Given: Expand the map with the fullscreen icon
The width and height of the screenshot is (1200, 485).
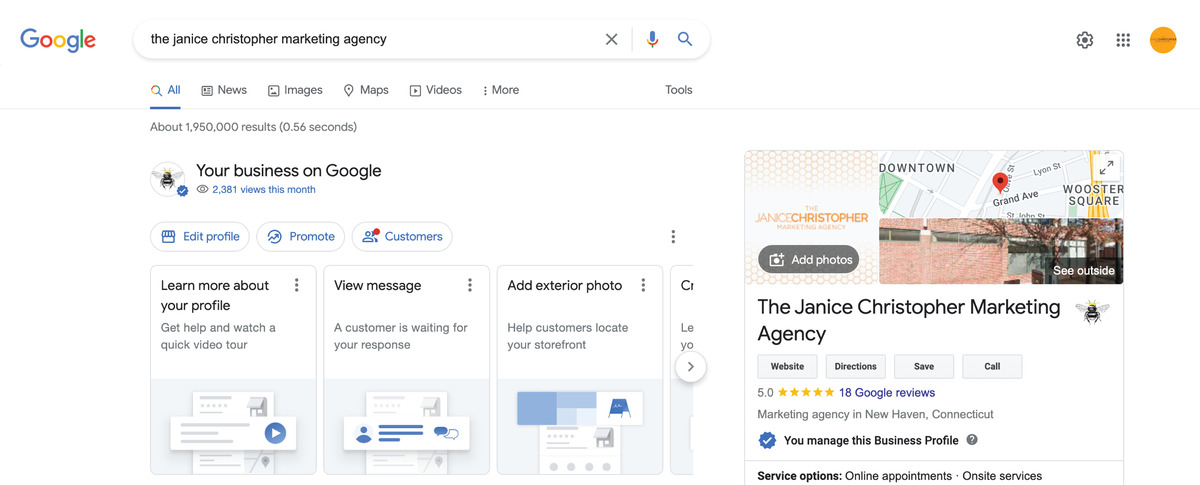Looking at the screenshot, I should (1106, 168).
